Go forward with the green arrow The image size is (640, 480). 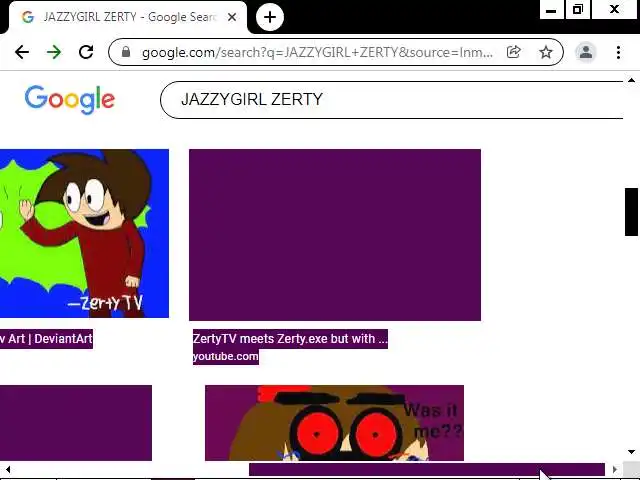pos(54,52)
